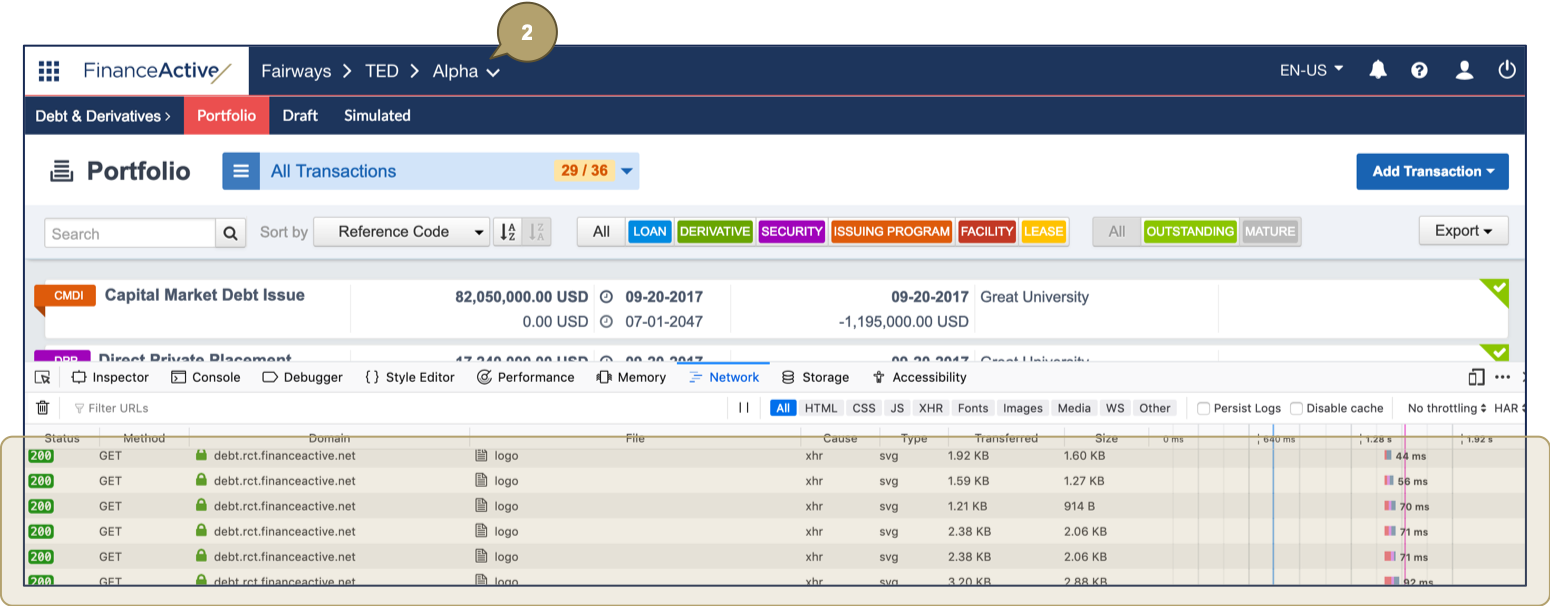Image resolution: width=1550 pixels, height=606 pixels.
Task: Open the apps grid menu icon
Action: tap(49, 71)
